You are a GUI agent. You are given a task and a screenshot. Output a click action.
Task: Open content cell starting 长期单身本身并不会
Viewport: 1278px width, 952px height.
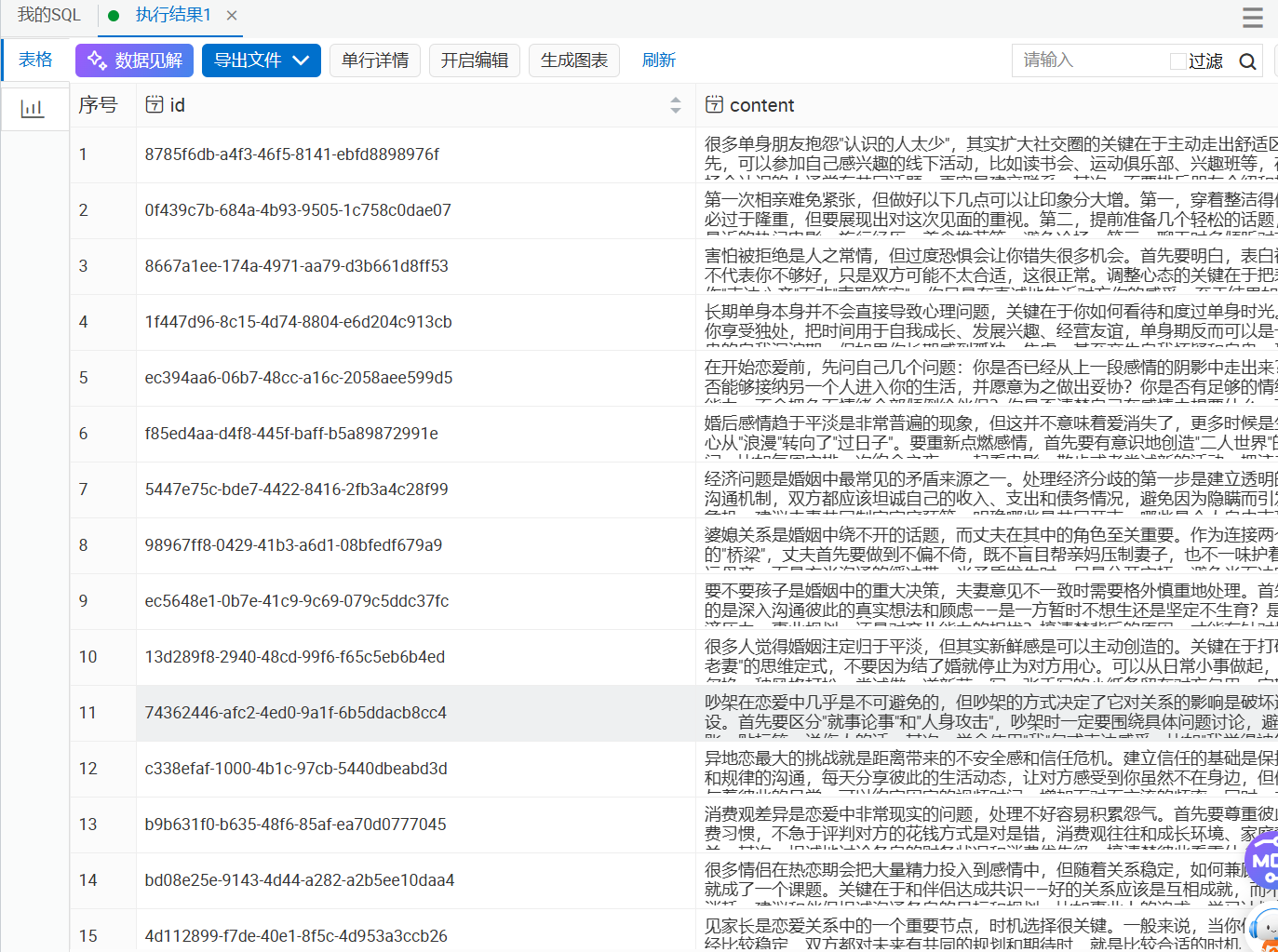(987, 322)
